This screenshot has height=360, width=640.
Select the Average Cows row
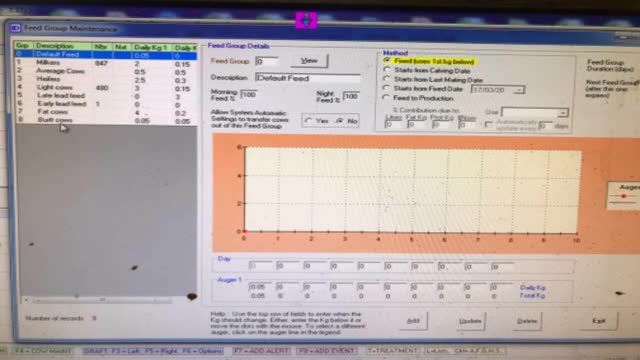pyautogui.click(x=106, y=71)
